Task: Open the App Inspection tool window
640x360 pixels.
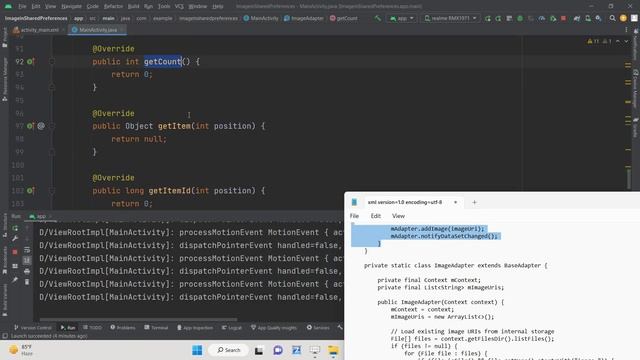Action: pos(195,327)
